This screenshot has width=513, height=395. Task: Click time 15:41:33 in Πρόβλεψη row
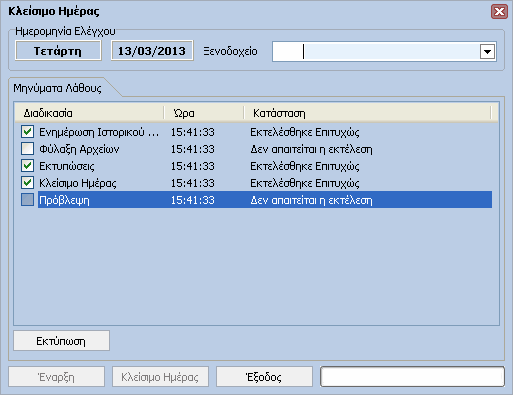coord(193,200)
